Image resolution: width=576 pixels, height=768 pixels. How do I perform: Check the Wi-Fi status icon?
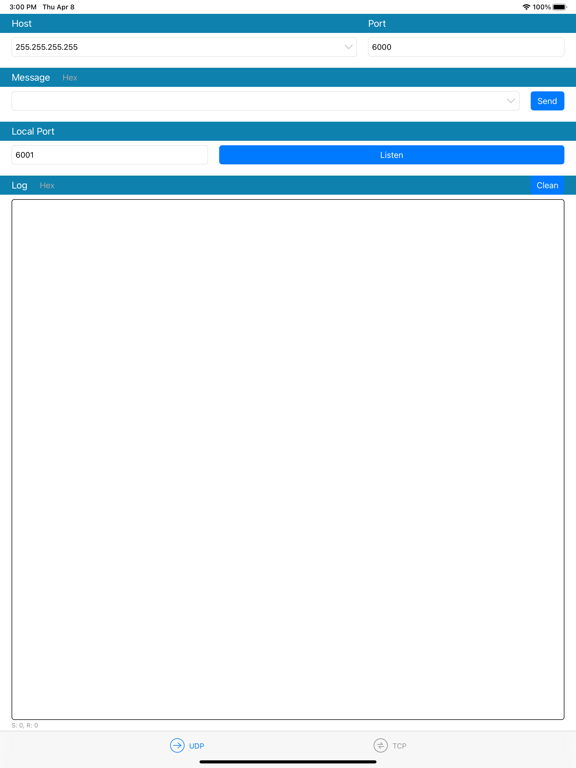click(x=526, y=7)
